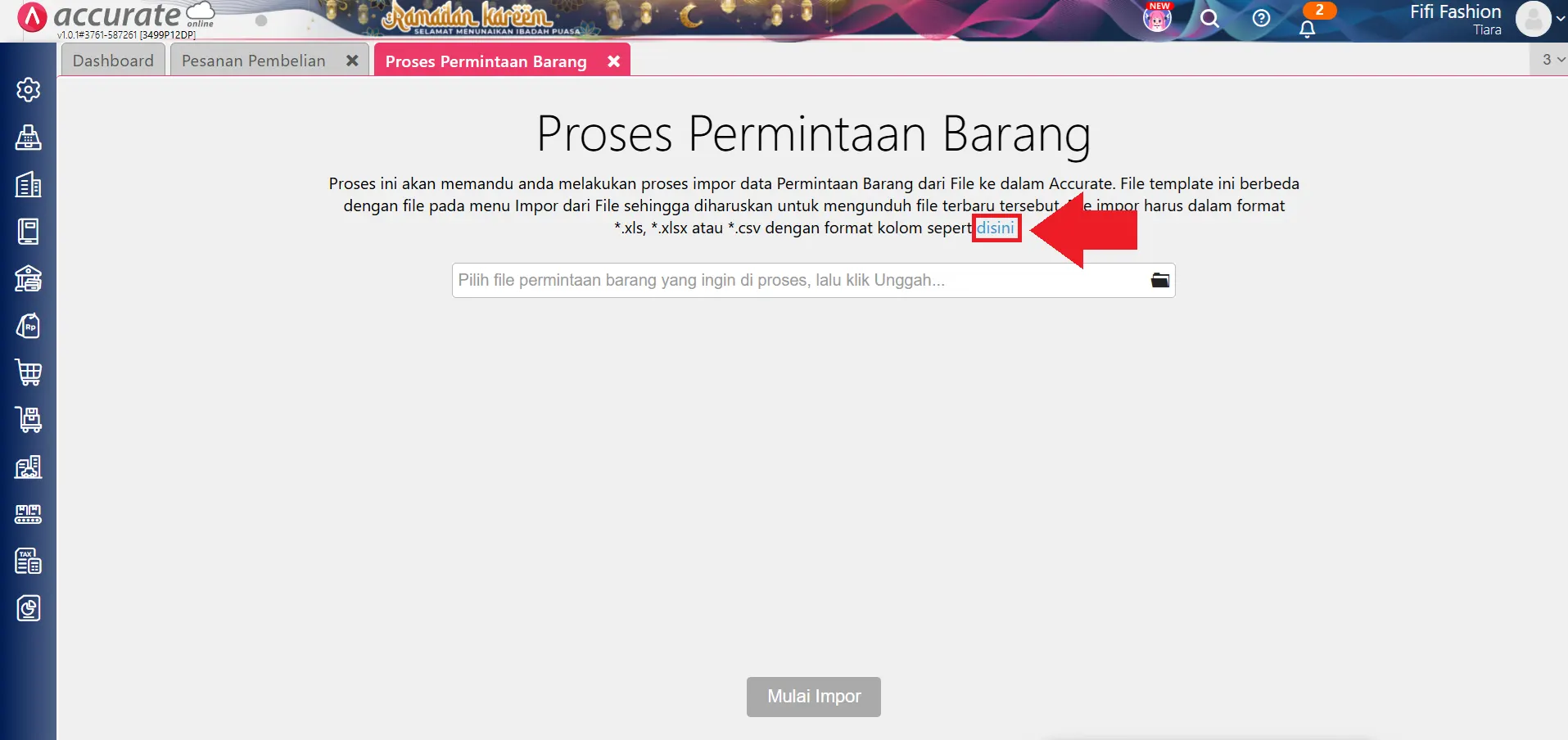1568x740 pixels.
Task: Open the settings gear in sidebar
Action: click(28, 90)
